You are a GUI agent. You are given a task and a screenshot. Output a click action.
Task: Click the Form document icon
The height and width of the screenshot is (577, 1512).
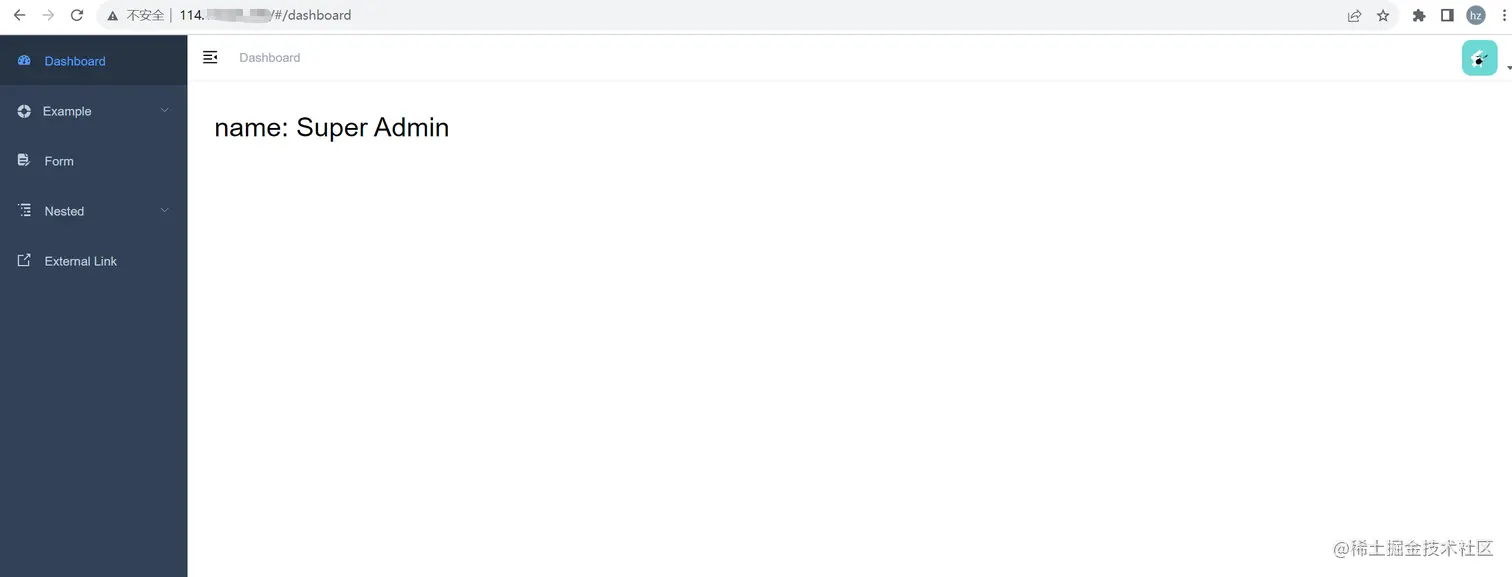24,160
